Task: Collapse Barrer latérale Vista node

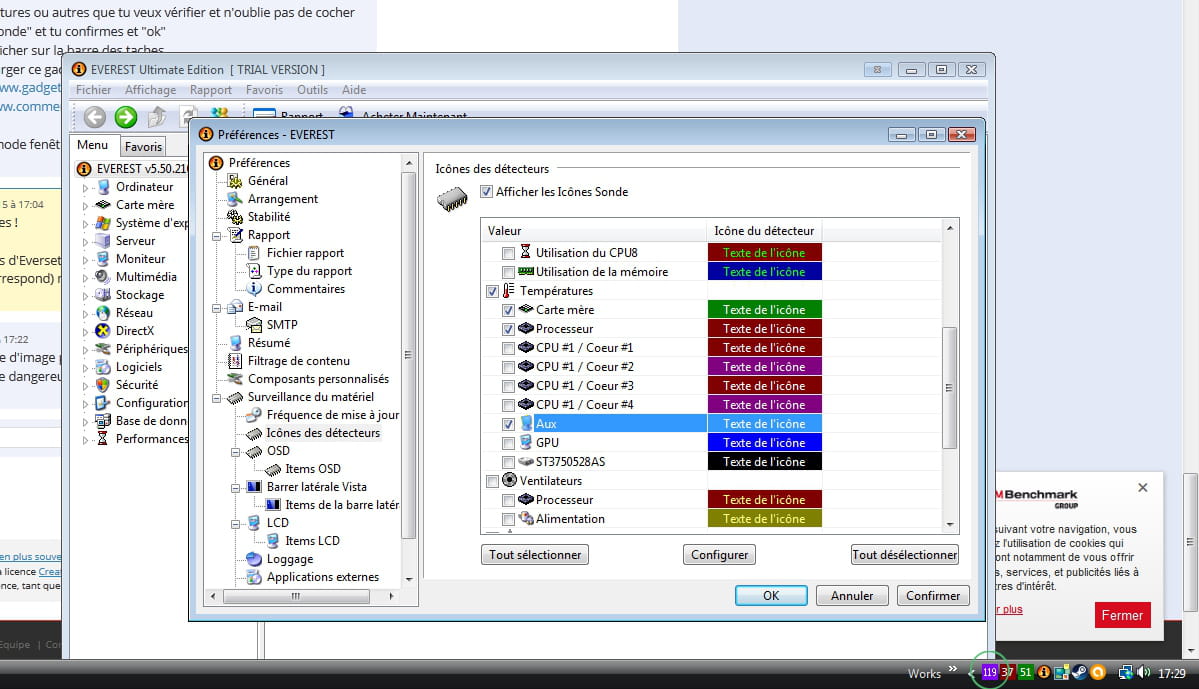Action: 236,488
